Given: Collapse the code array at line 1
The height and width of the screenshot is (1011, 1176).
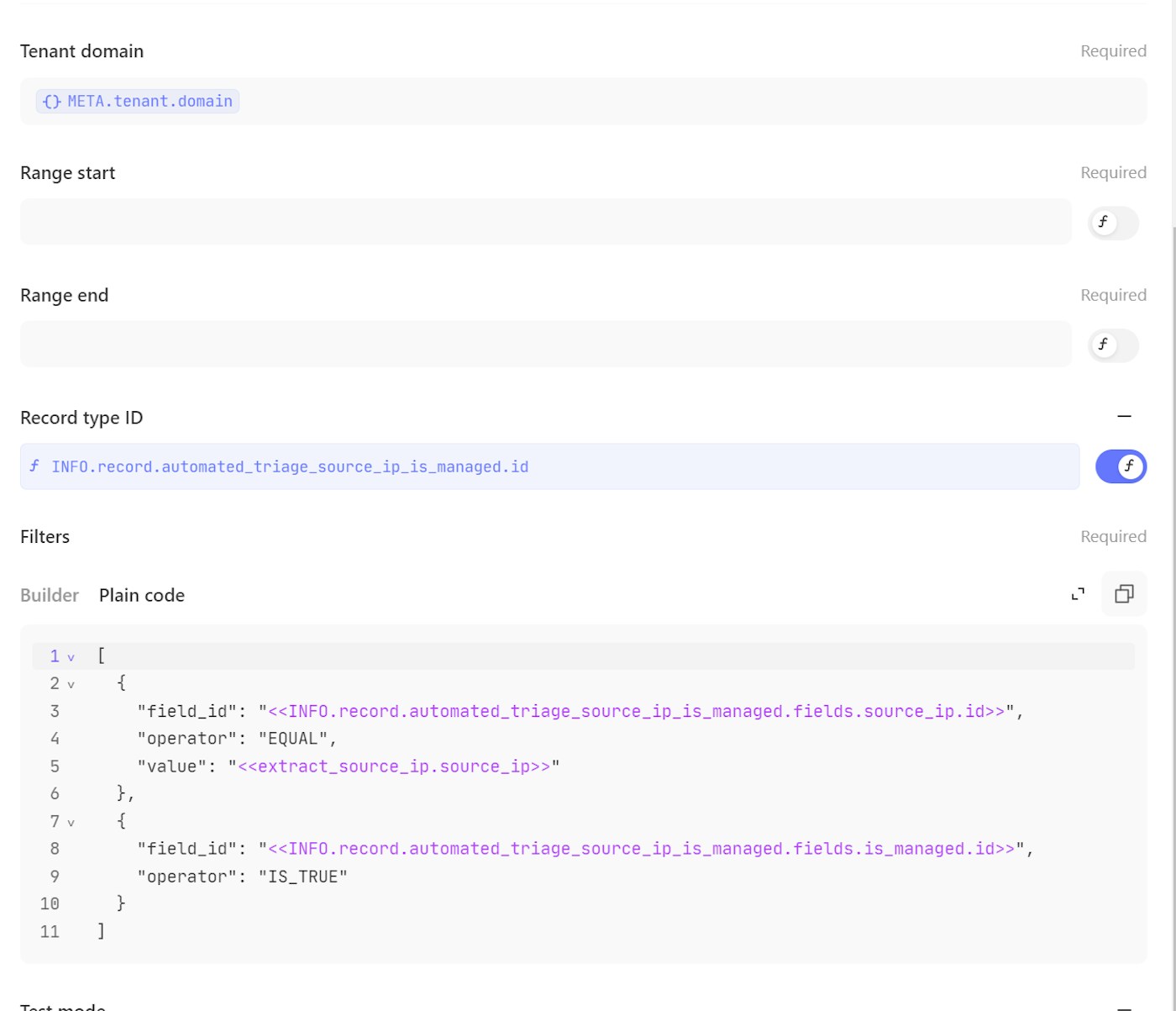Looking at the screenshot, I should tap(71, 657).
